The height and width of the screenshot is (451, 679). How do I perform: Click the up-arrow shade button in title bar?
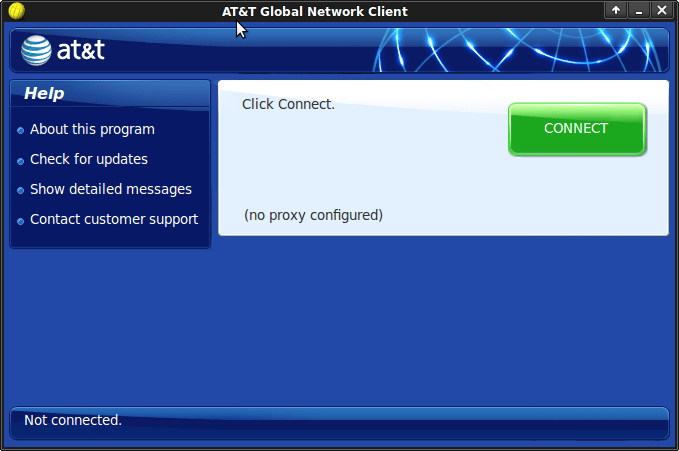pyautogui.click(x=615, y=10)
